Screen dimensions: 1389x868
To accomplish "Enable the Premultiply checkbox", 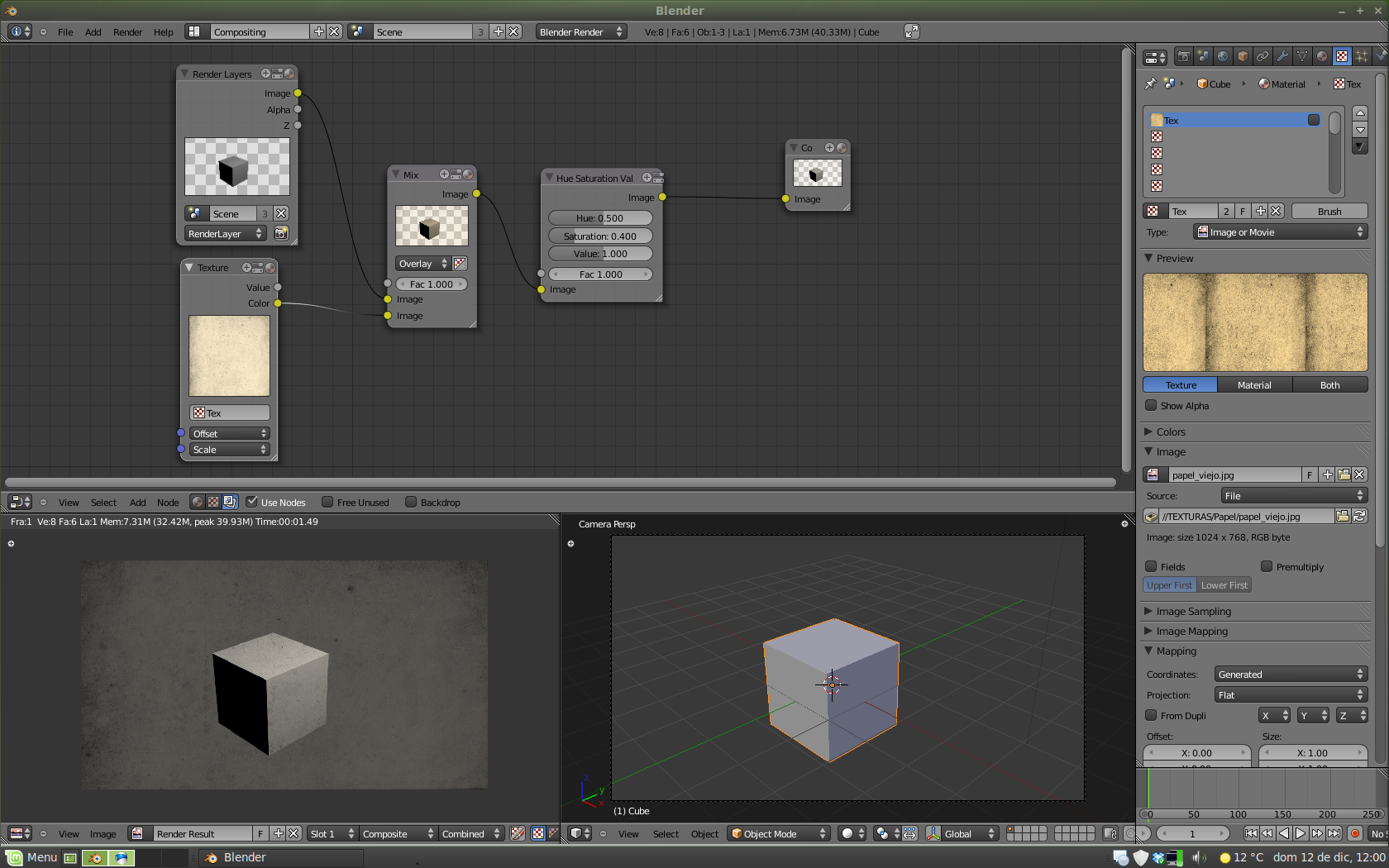I will (x=1267, y=566).
